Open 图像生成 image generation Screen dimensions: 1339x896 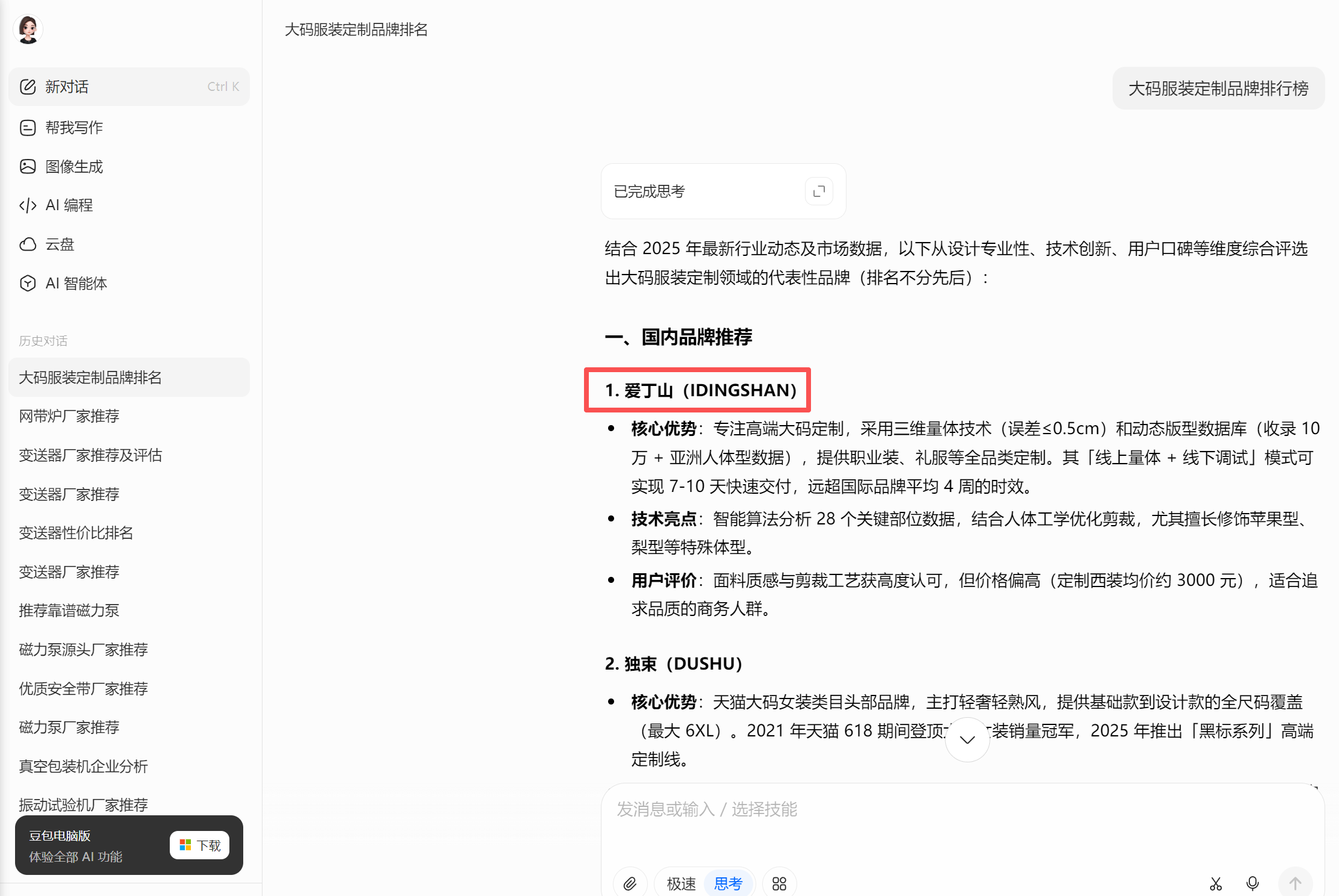[73, 167]
